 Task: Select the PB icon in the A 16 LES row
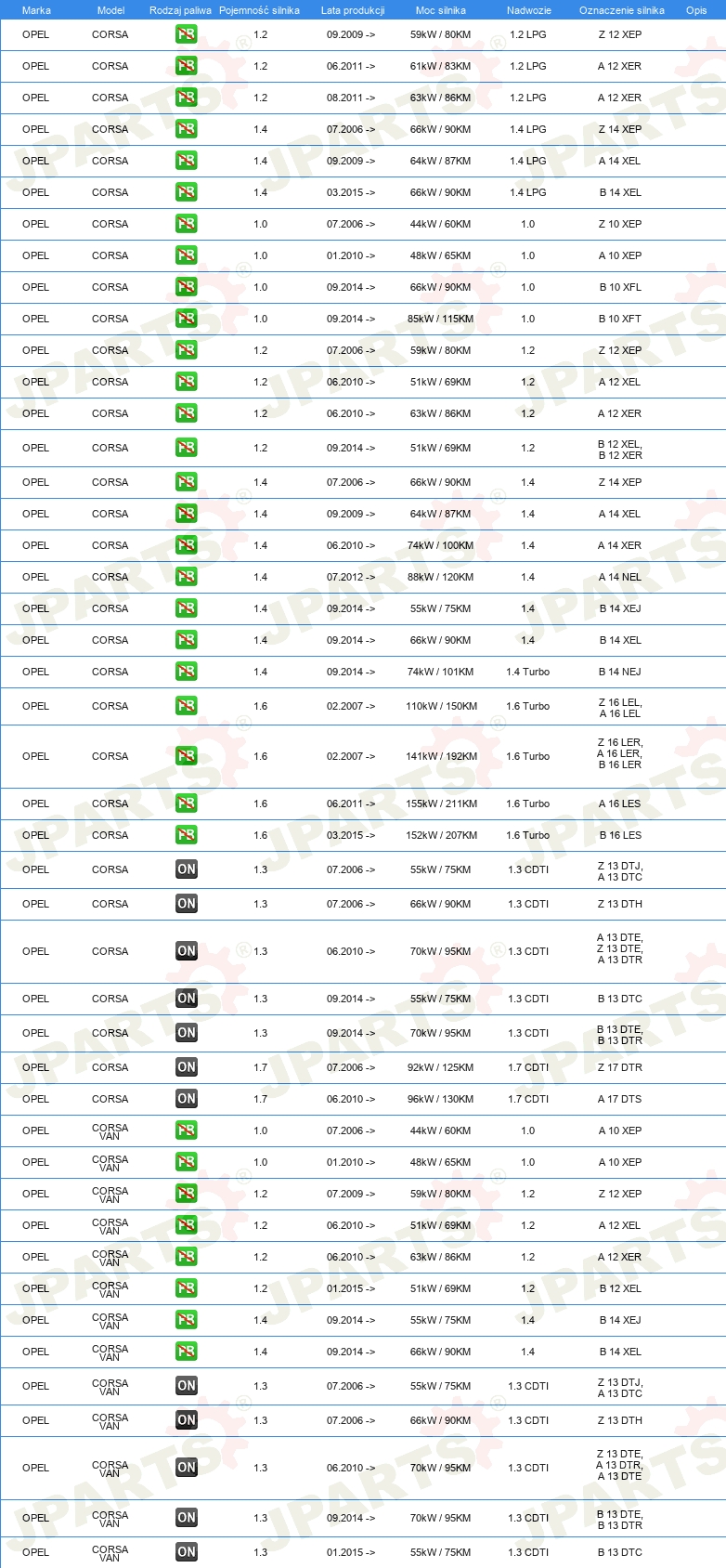click(x=187, y=804)
